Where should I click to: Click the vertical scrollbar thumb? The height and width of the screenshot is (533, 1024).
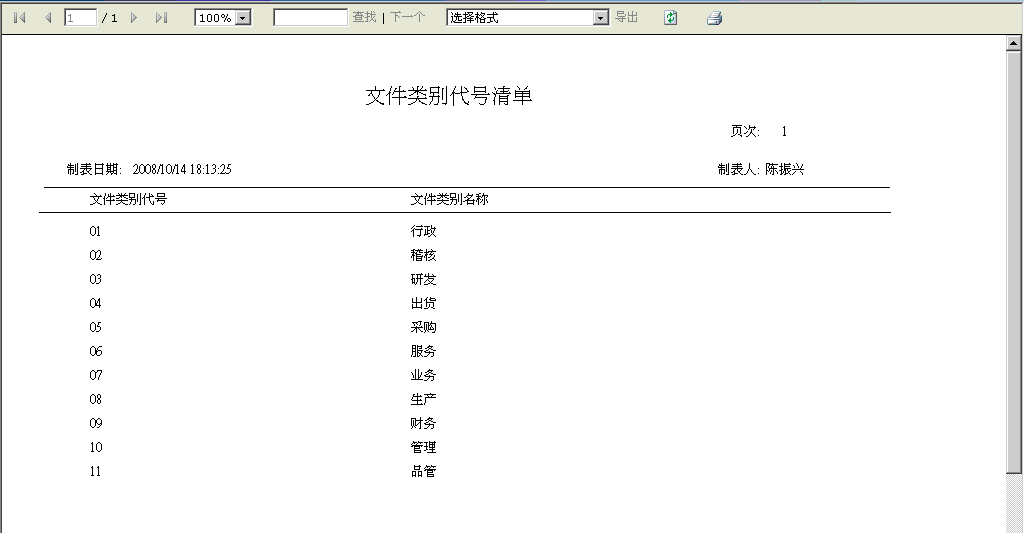click(1014, 260)
